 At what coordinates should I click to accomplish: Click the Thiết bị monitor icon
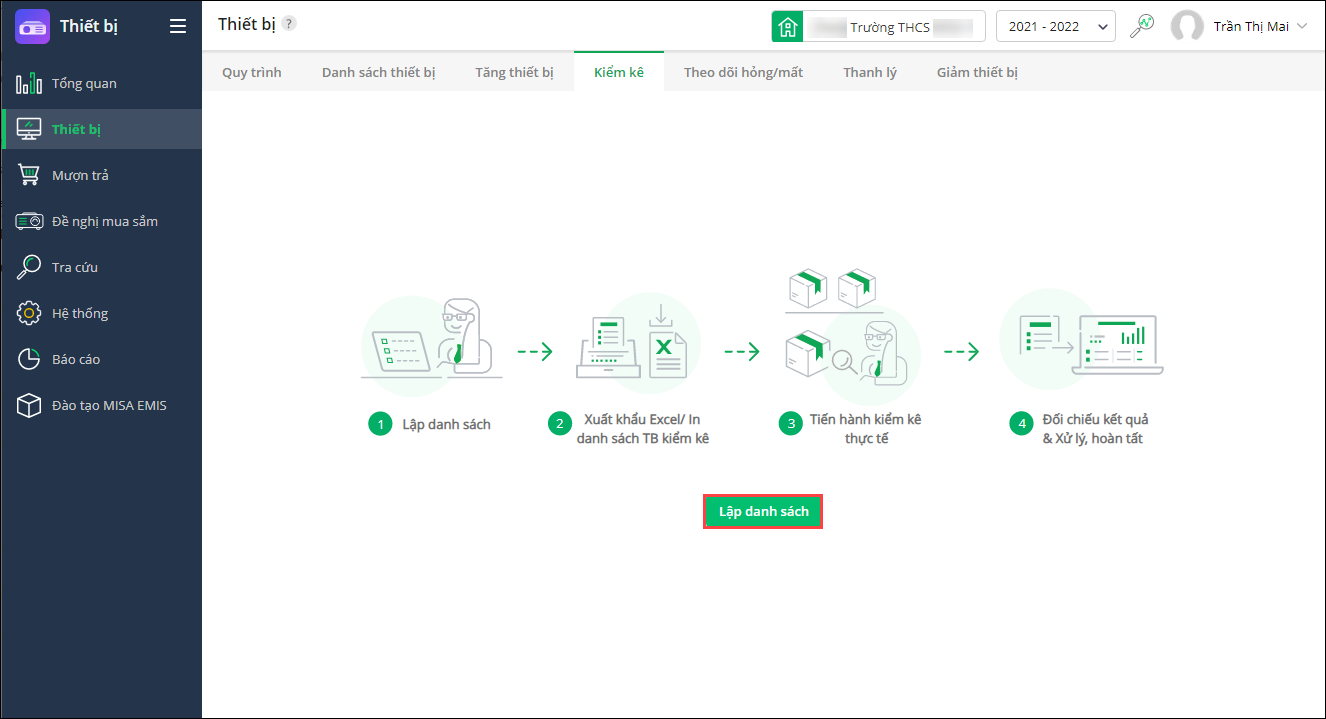click(29, 129)
